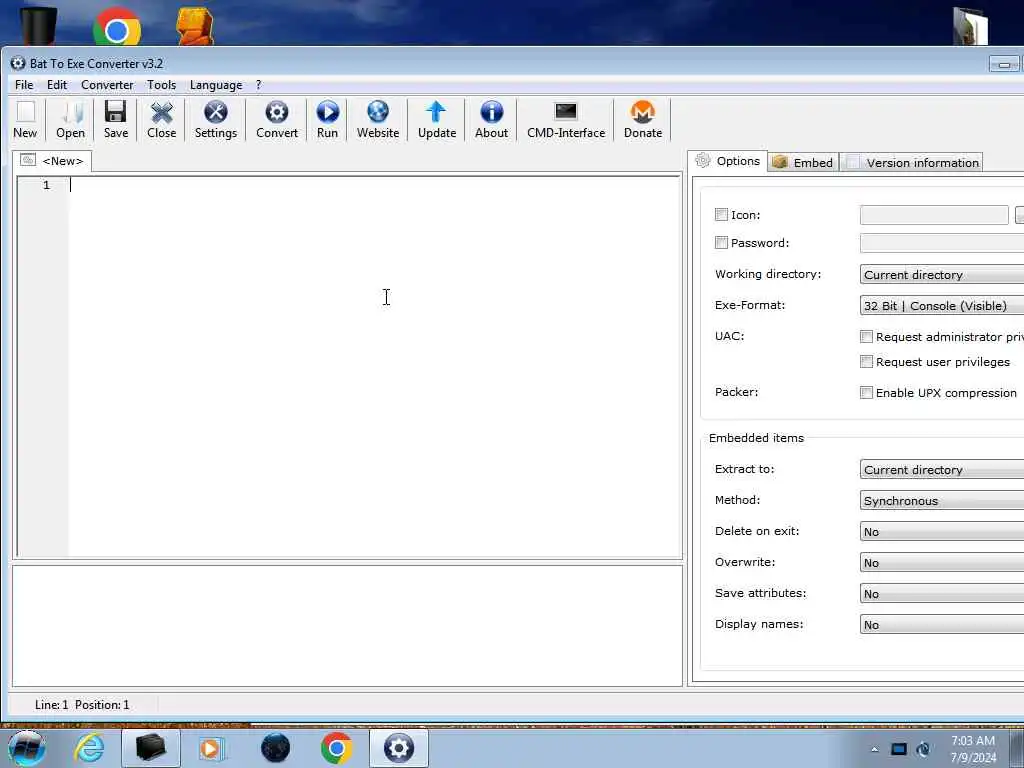Enable the Icon checkbox

[x=721, y=214]
